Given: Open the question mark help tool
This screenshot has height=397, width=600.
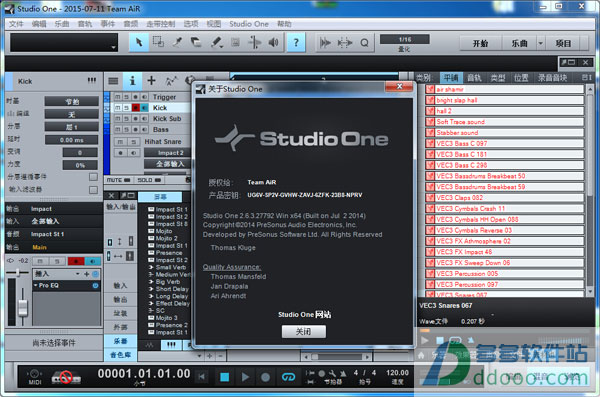Looking at the screenshot, I should (x=296, y=42).
